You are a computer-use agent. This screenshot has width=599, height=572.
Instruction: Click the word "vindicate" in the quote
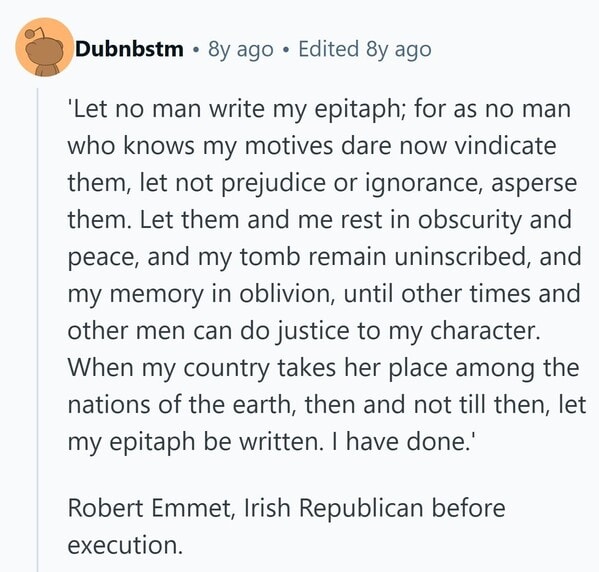[505, 146]
